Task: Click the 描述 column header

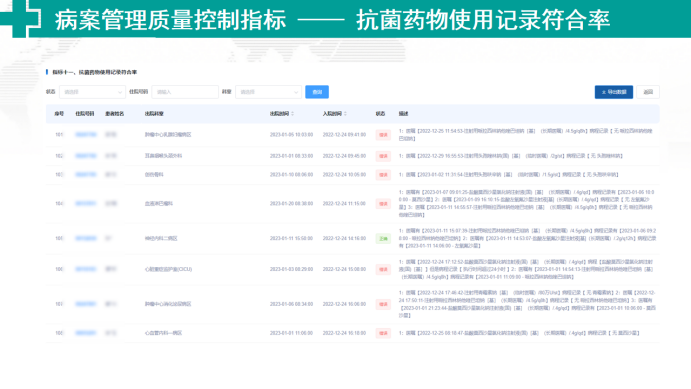Action: coord(404,114)
